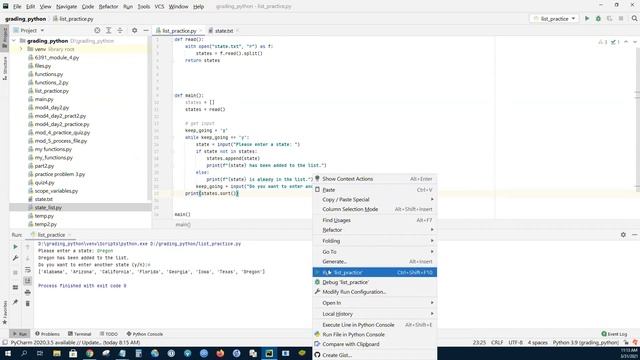The height and width of the screenshot is (360, 640).
Task: Select Paste in context menu
Action: point(375,190)
